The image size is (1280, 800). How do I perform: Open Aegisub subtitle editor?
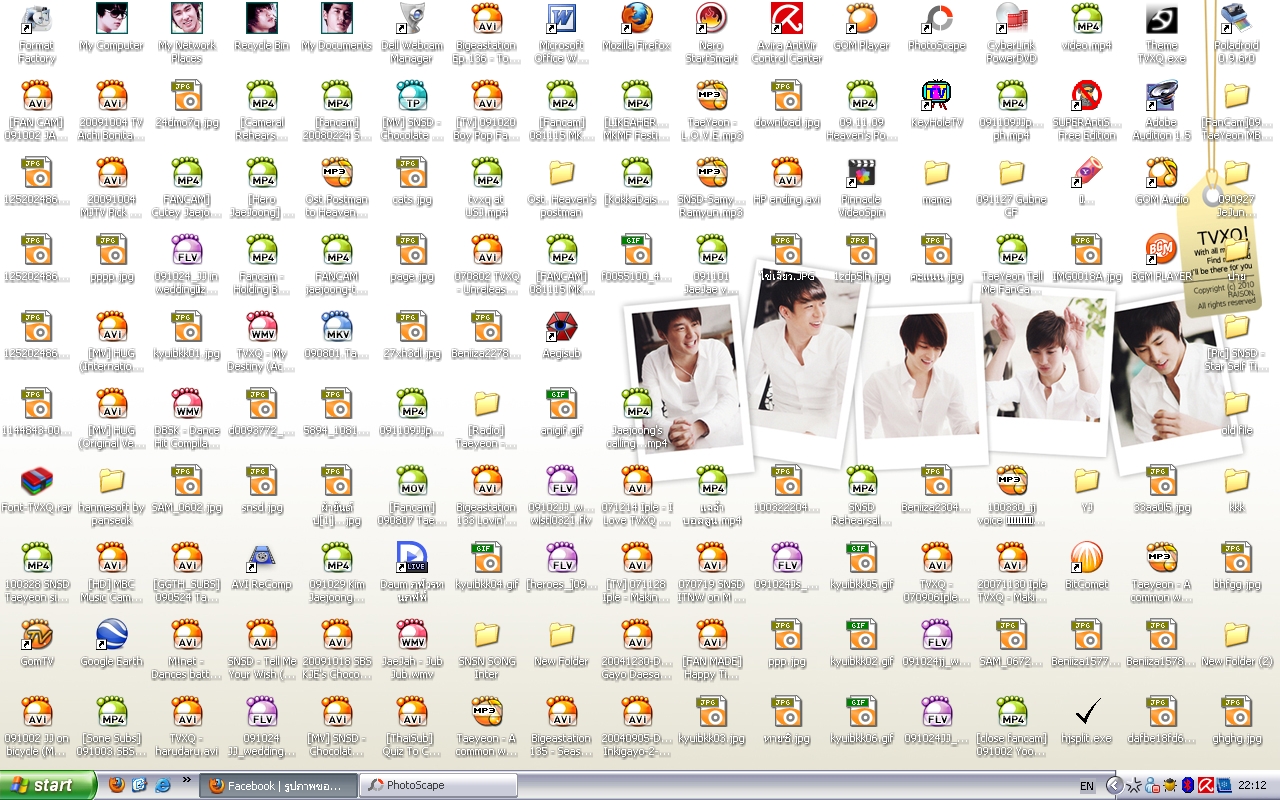pos(562,326)
